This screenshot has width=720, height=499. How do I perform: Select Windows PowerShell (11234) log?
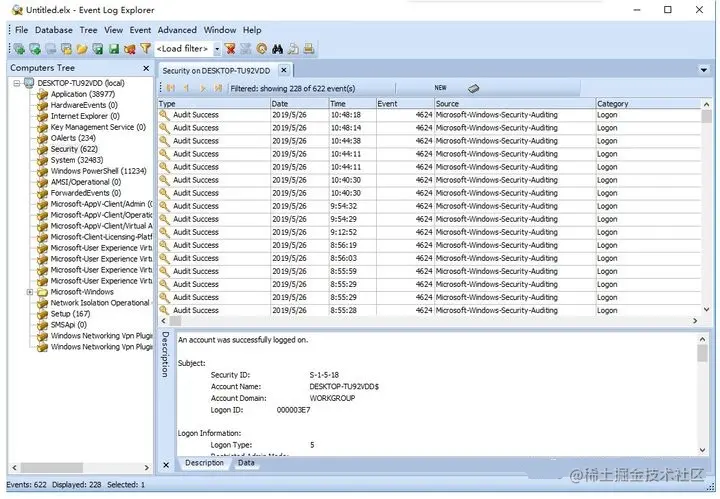point(98,171)
